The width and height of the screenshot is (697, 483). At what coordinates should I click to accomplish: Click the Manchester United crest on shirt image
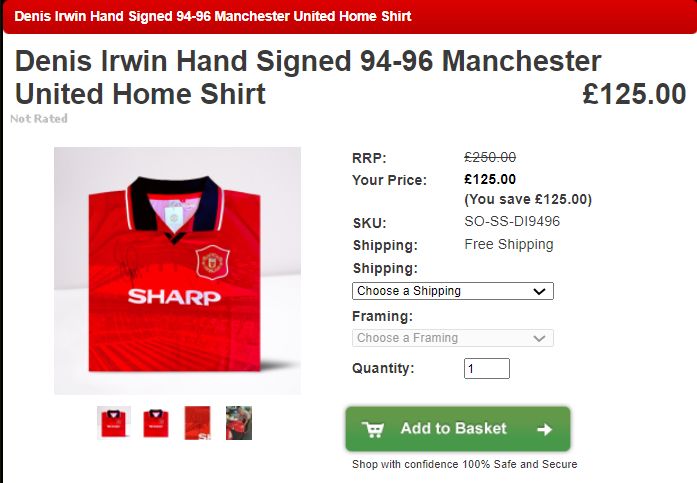coord(212,262)
